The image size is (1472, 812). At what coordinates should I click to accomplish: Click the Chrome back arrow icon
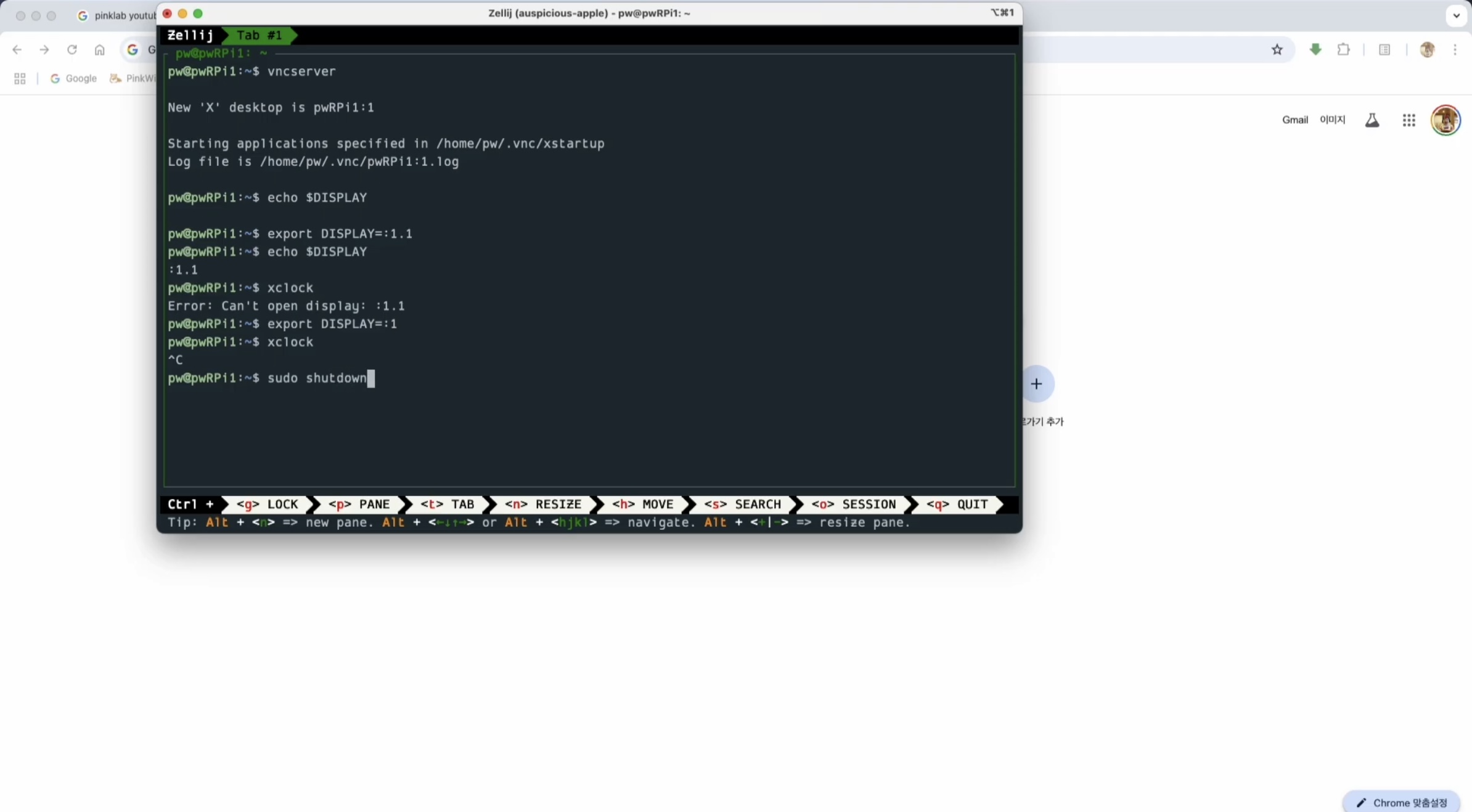click(17, 50)
